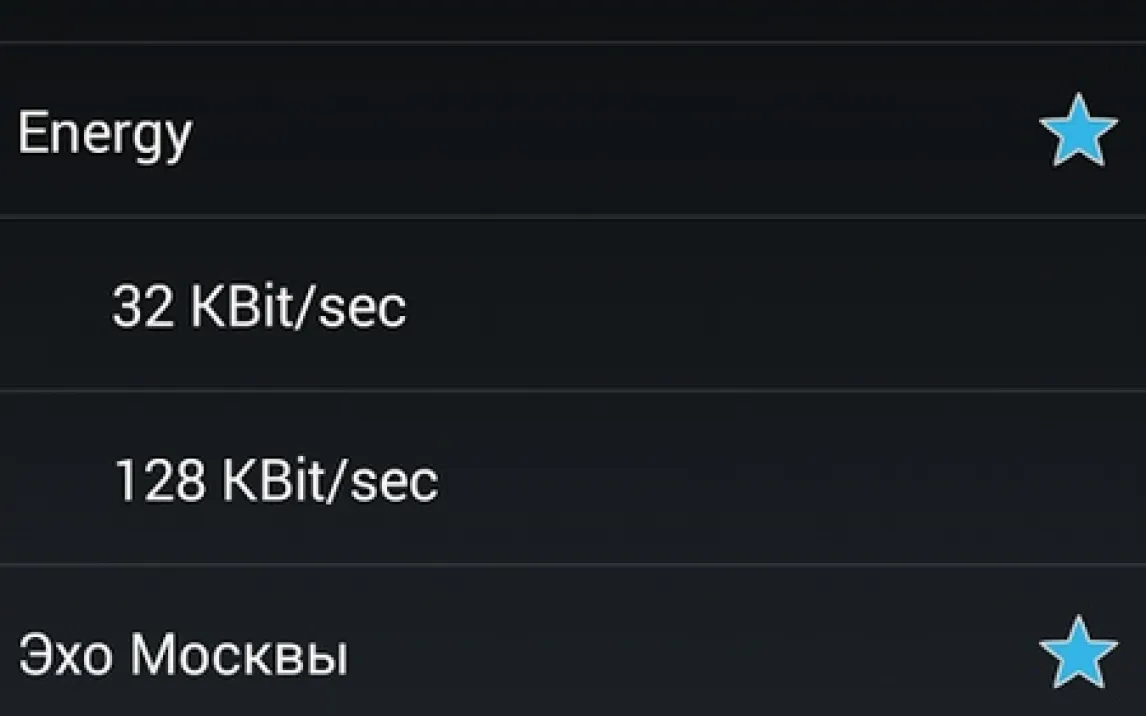Select the 32 KBit/sec stream
The width and height of the screenshot is (1146, 716).
pyautogui.click(x=259, y=305)
